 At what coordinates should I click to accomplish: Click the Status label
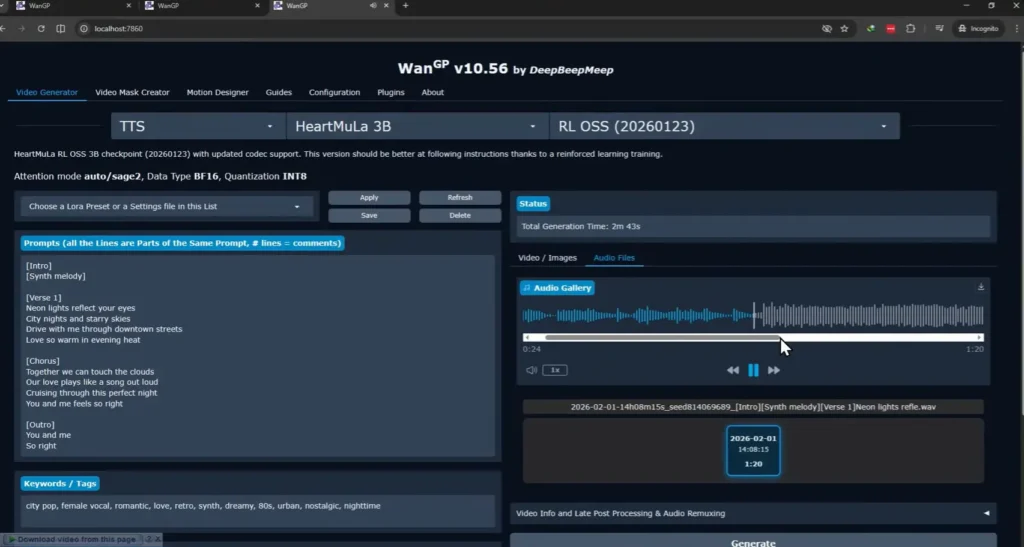pyautogui.click(x=533, y=204)
